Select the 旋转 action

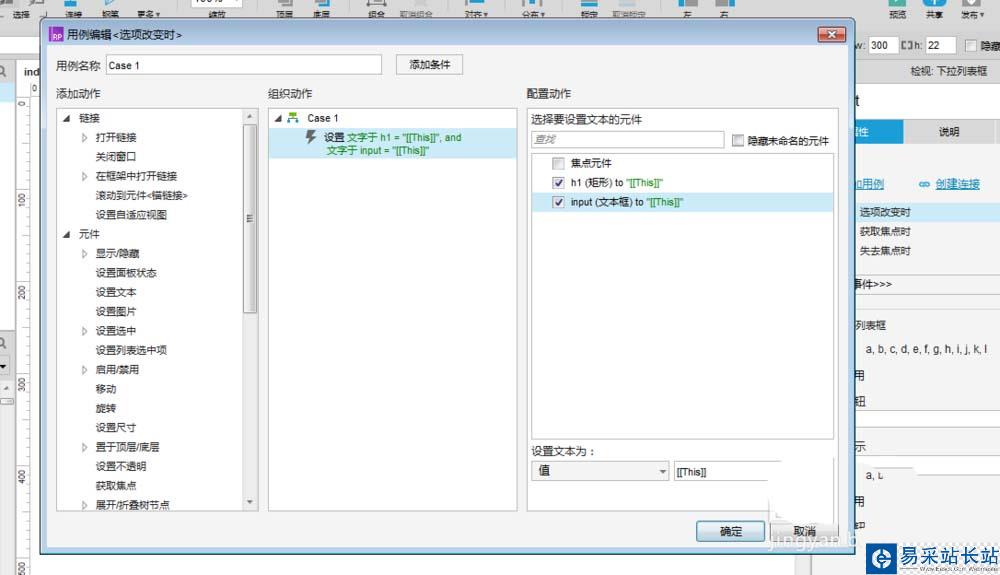pyautogui.click(x=106, y=408)
